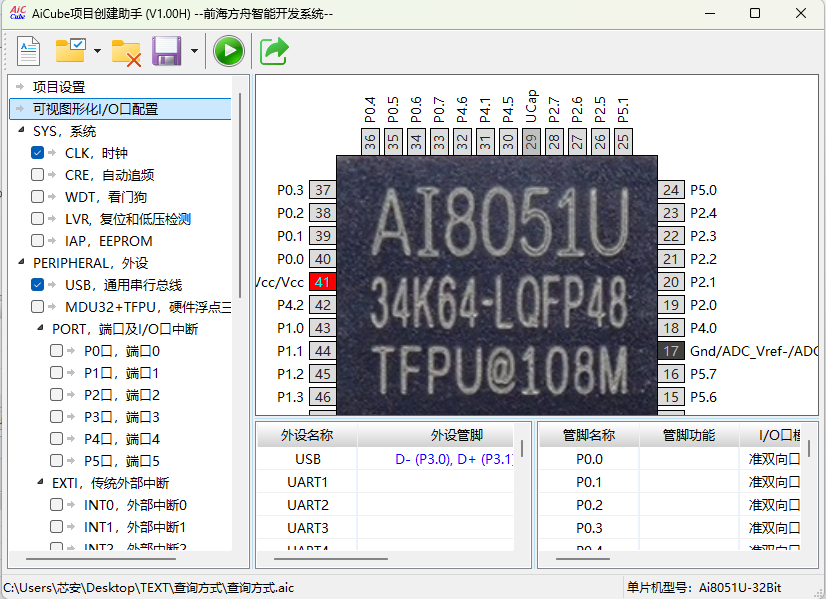The width and height of the screenshot is (826, 599).
Task: Click pin 33 P0.7 on chip top
Action: pyautogui.click(x=439, y=141)
